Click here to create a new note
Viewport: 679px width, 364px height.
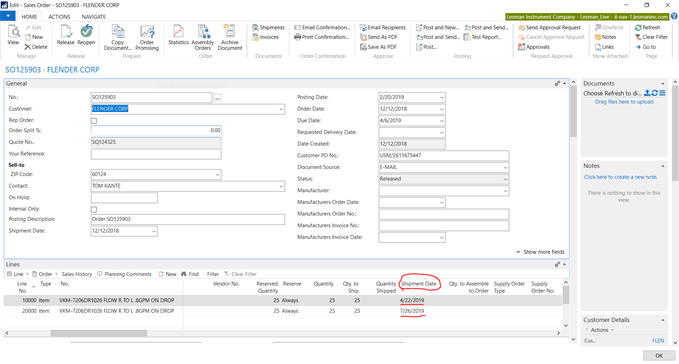coord(621,177)
